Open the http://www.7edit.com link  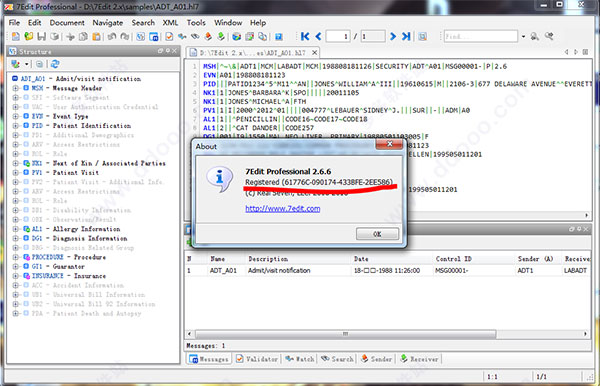point(283,208)
